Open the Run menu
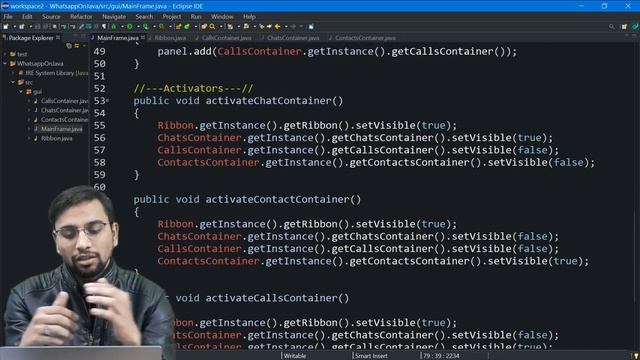This screenshot has width=640, height=360. pyautogui.click(x=196, y=17)
